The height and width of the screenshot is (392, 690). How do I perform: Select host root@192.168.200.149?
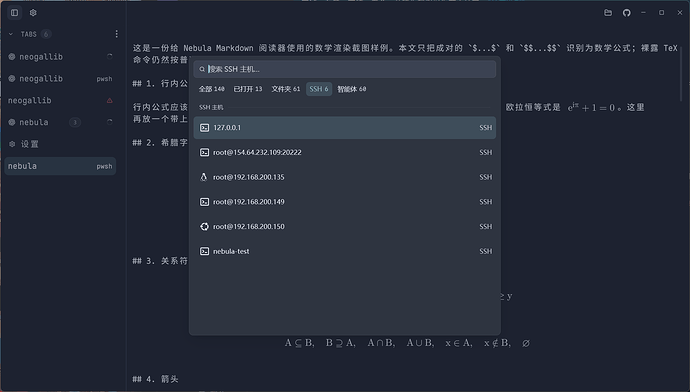click(345, 201)
